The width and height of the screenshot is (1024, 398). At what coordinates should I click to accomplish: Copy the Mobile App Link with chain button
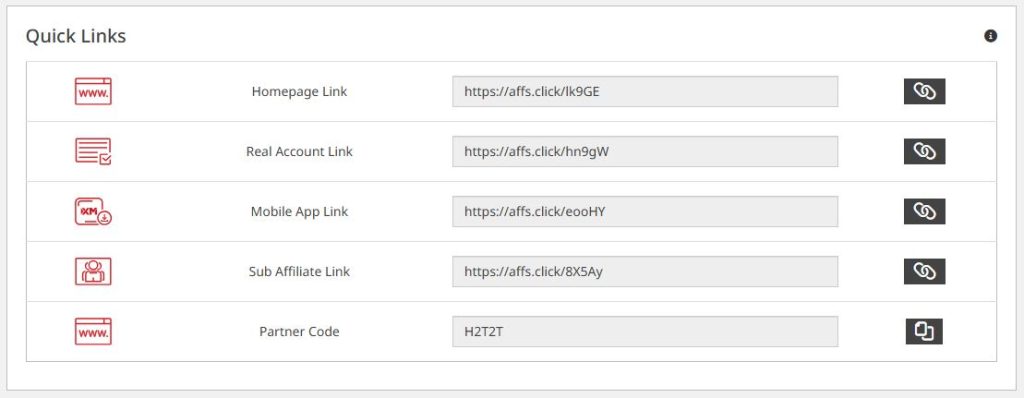pyautogui.click(x=924, y=211)
